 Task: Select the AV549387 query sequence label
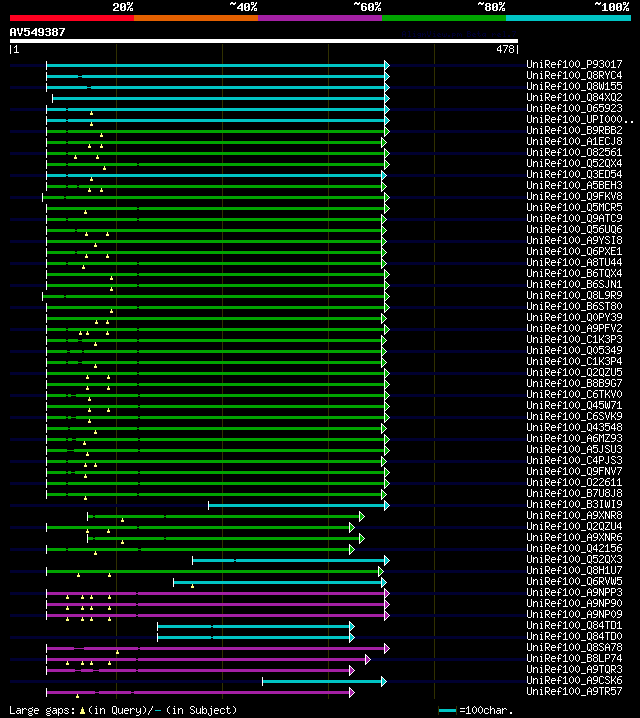38,32
